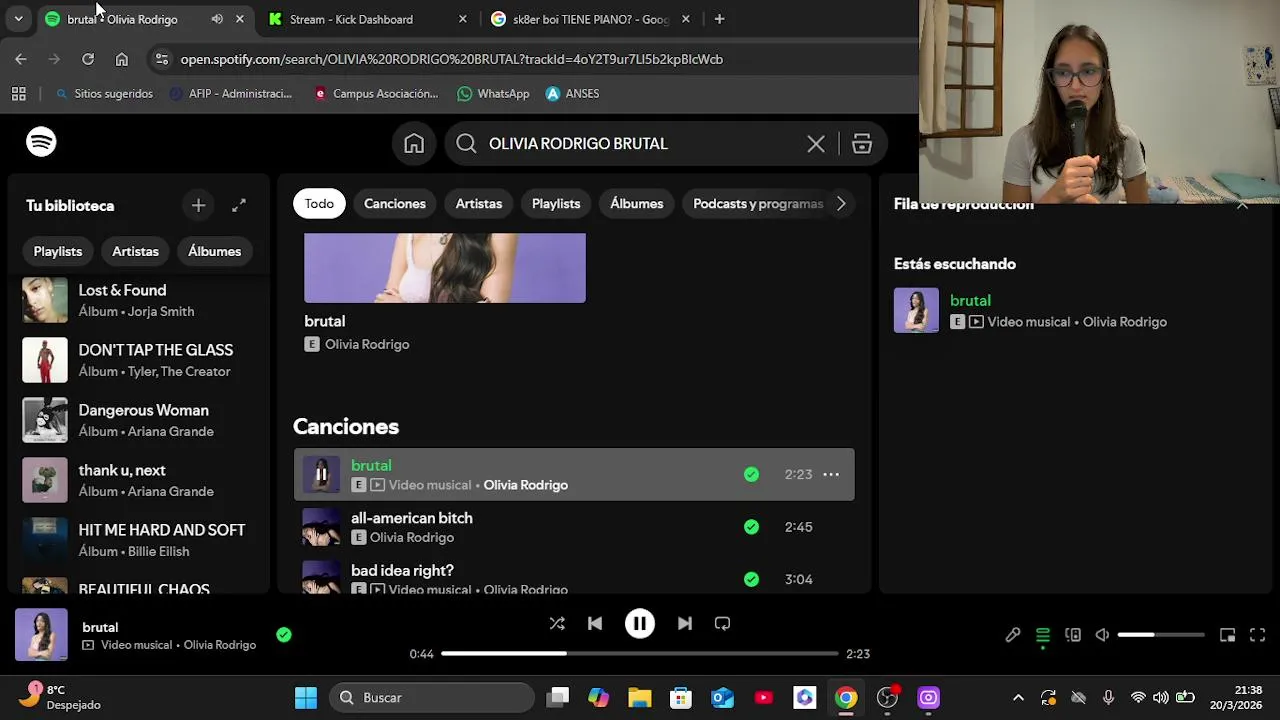Toggle saved check for brutal in player bar
Screen dimensions: 1280x720
(x=284, y=634)
